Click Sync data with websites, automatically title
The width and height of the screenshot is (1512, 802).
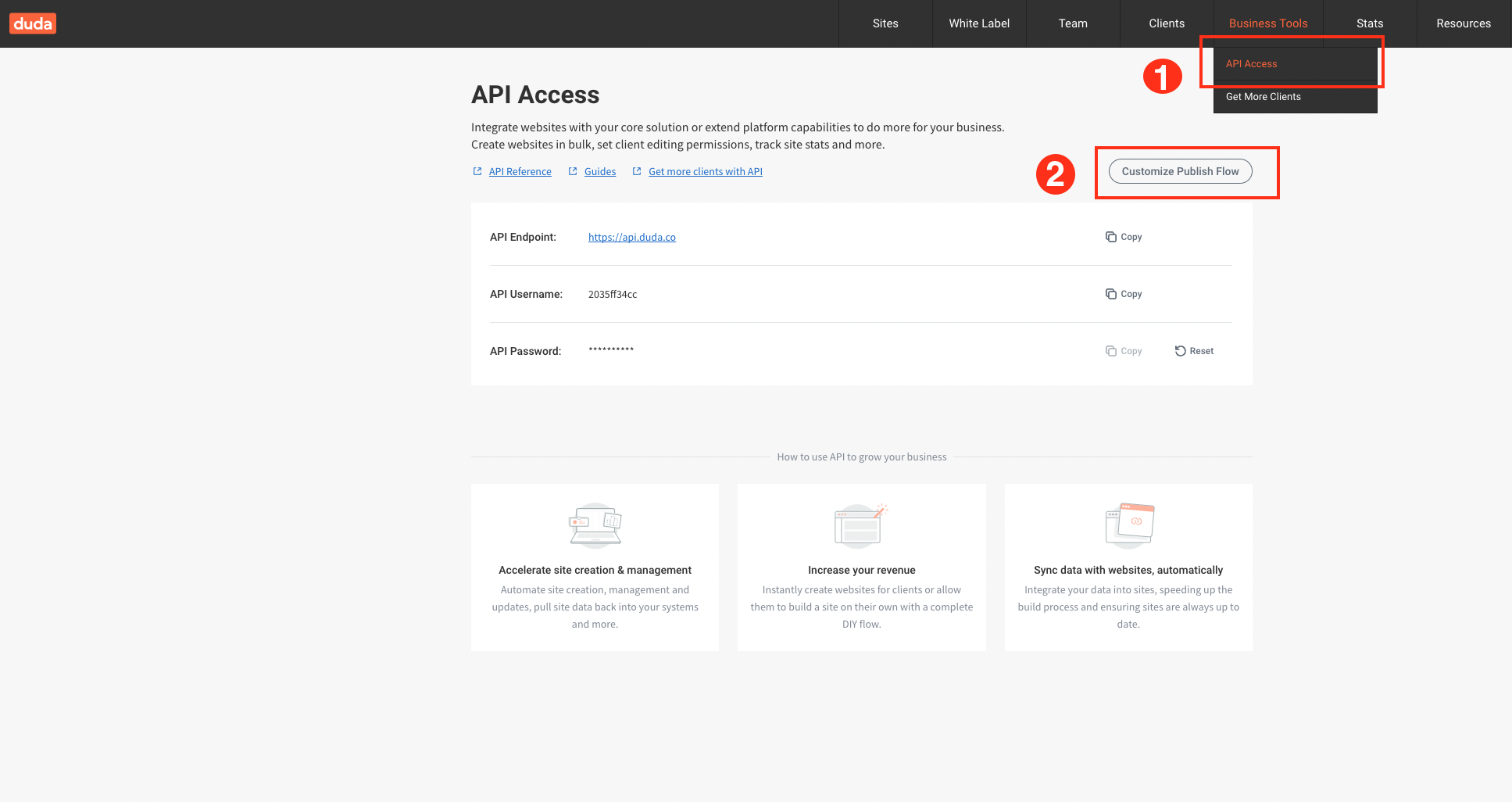1128,570
